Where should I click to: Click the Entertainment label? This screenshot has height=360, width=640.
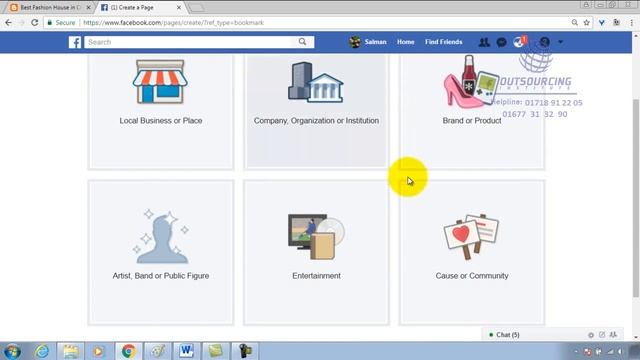pyautogui.click(x=316, y=276)
